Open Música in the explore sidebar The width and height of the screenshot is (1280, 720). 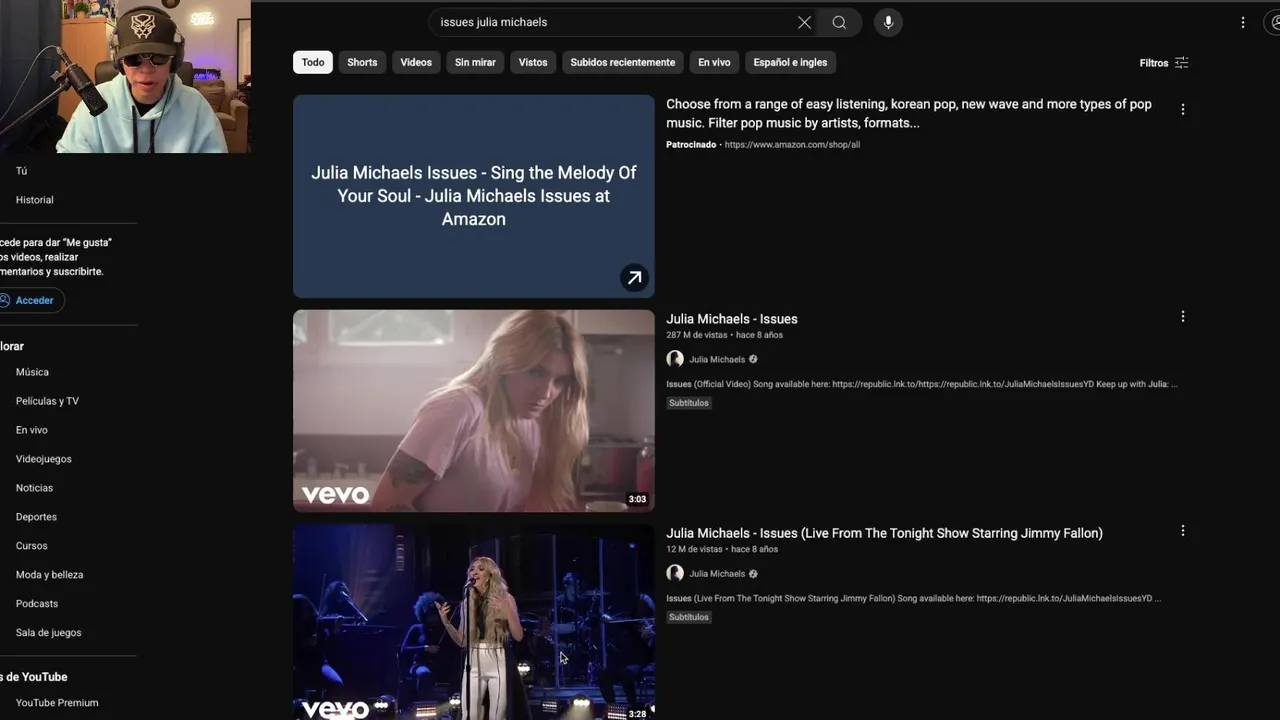tap(32, 372)
